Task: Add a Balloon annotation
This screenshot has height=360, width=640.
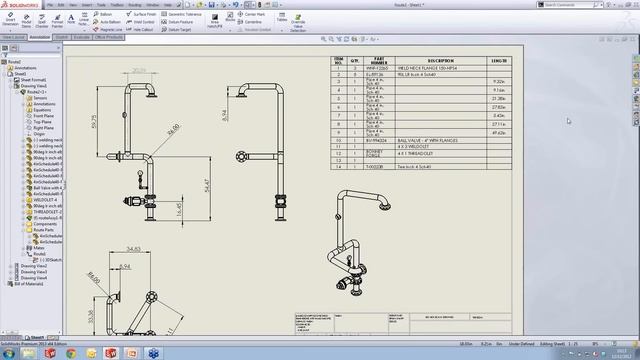Action: (x=102, y=14)
